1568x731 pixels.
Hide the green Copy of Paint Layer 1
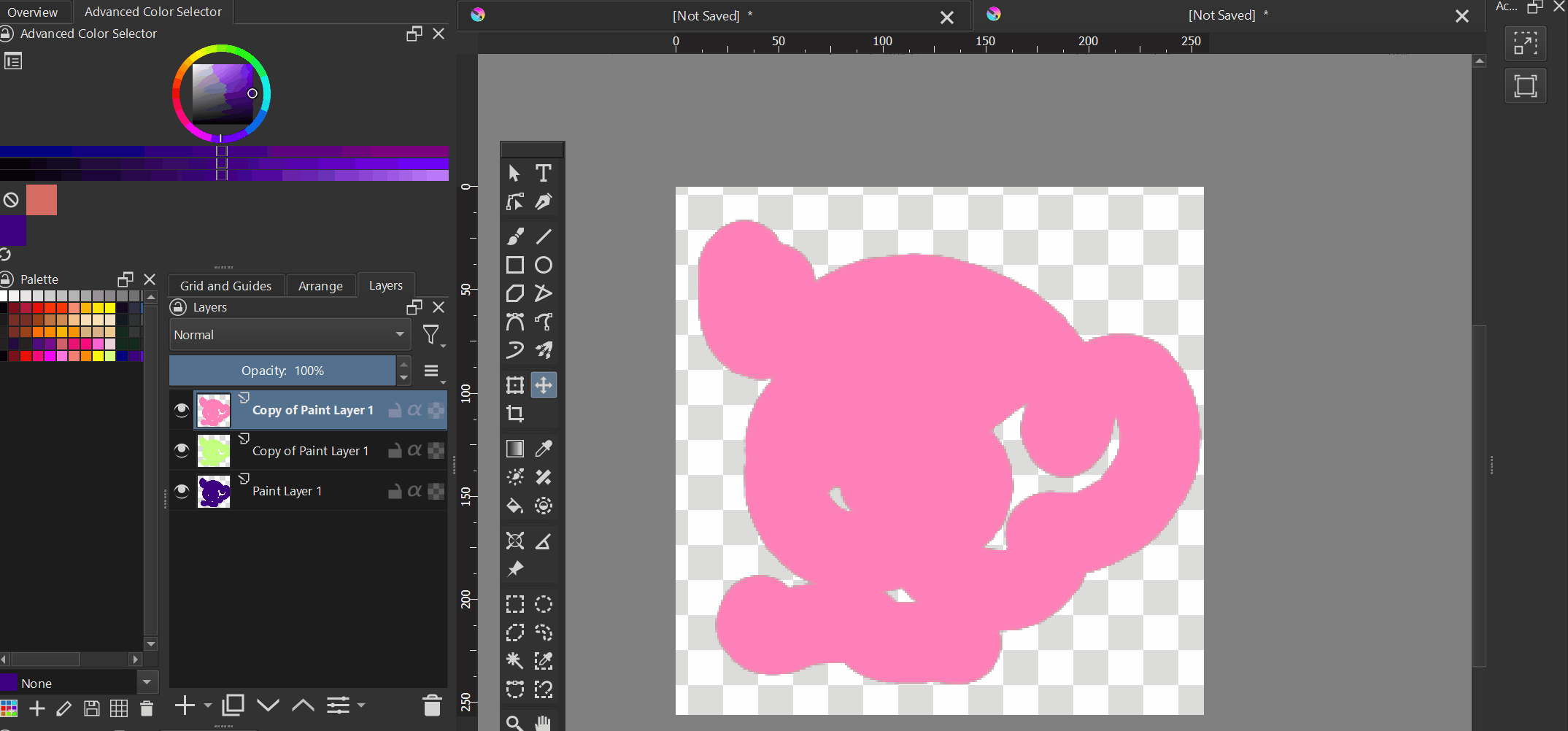(182, 450)
